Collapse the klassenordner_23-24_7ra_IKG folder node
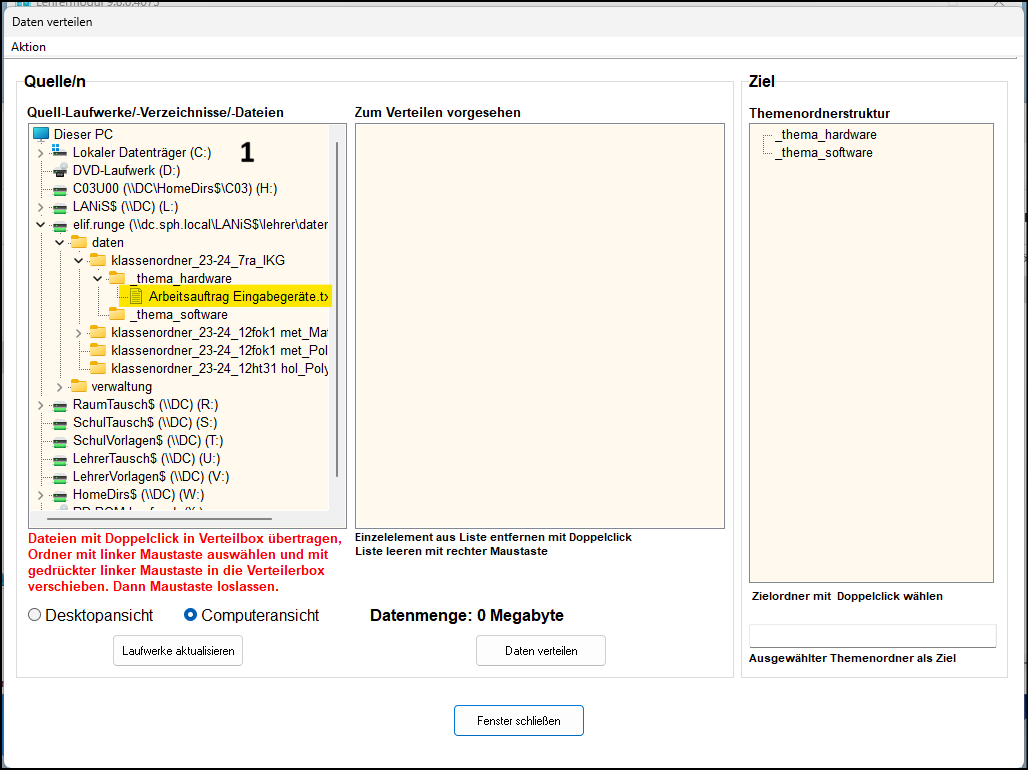Viewport: 1028px width, 770px height. pos(79,260)
